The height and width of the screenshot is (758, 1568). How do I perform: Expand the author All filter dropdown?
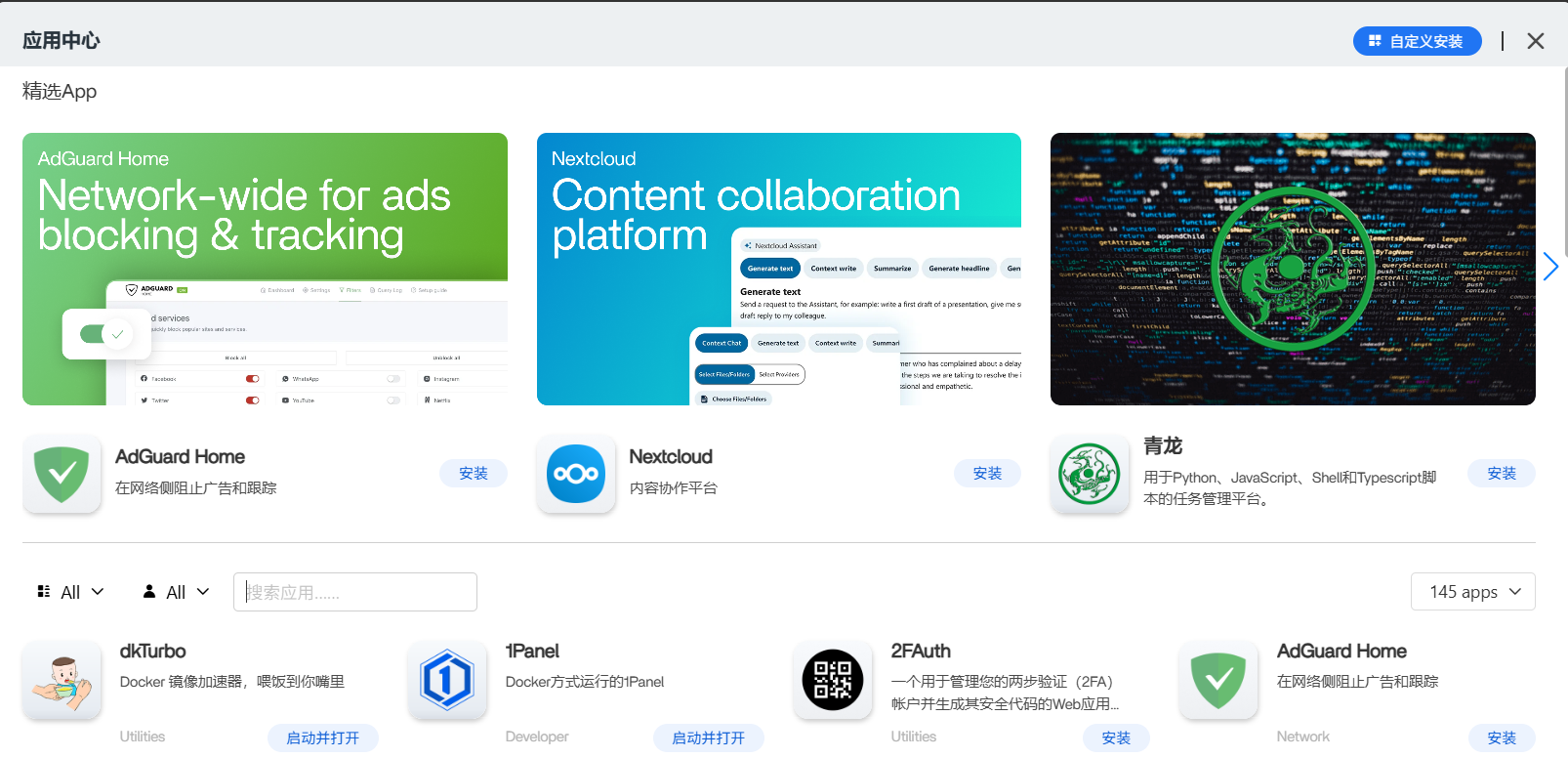176,592
